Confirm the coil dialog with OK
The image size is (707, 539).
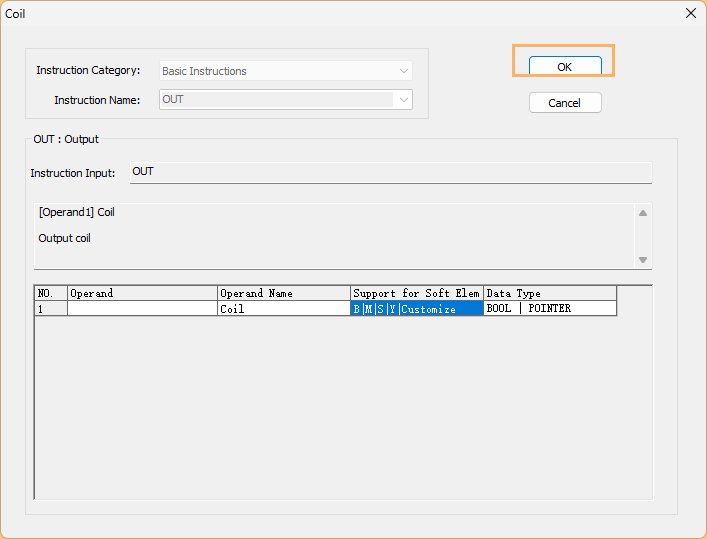pyautogui.click(x=565, y=66)
